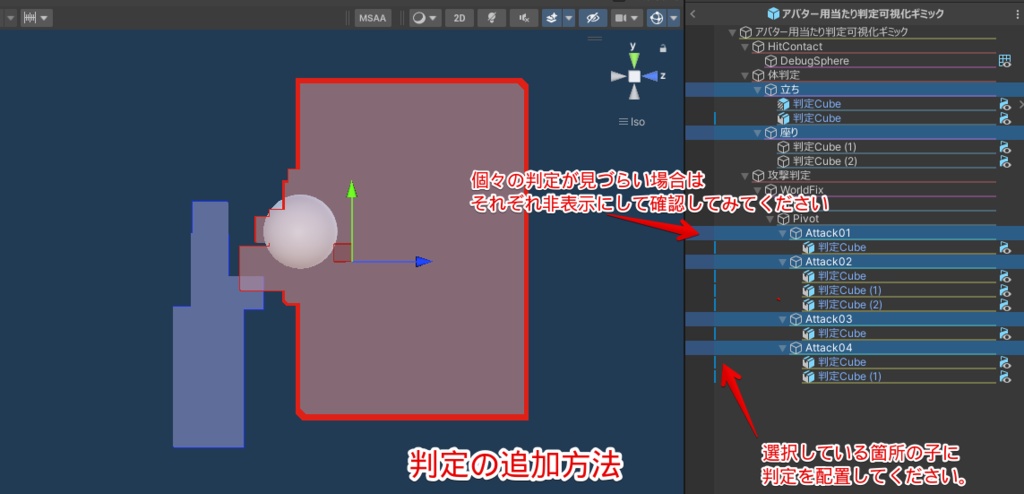Select the 立ち object row
Screen dimensions: 1024x494
854,90
